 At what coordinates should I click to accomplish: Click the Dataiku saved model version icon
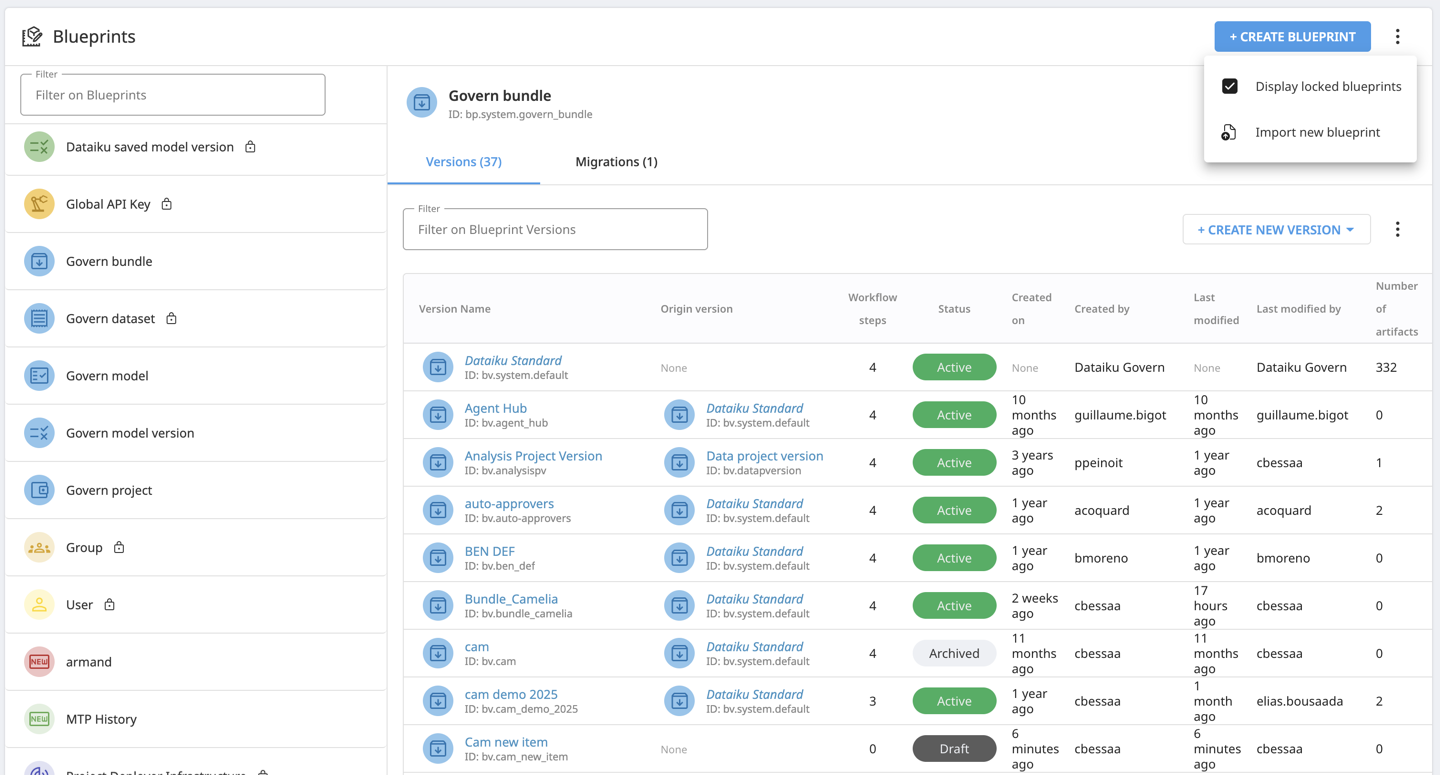39,147
